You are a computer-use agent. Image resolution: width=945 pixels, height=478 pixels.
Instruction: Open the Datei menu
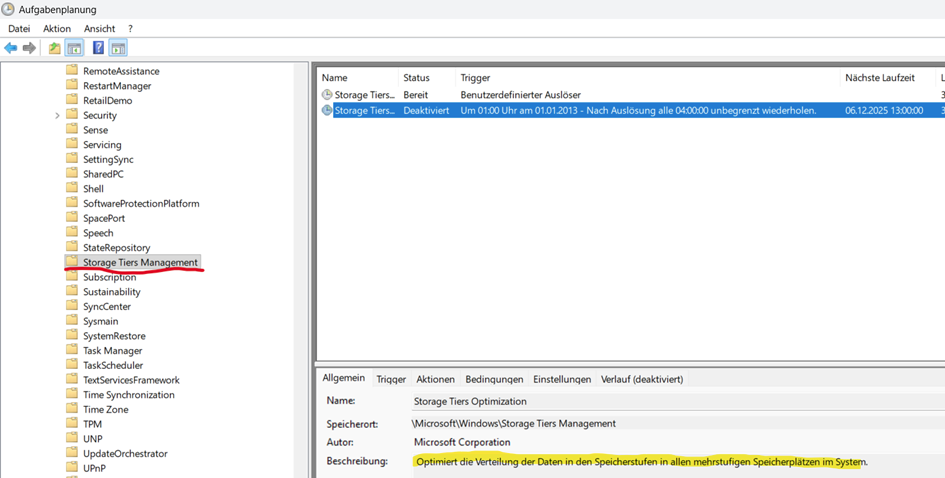click(19, 28)
